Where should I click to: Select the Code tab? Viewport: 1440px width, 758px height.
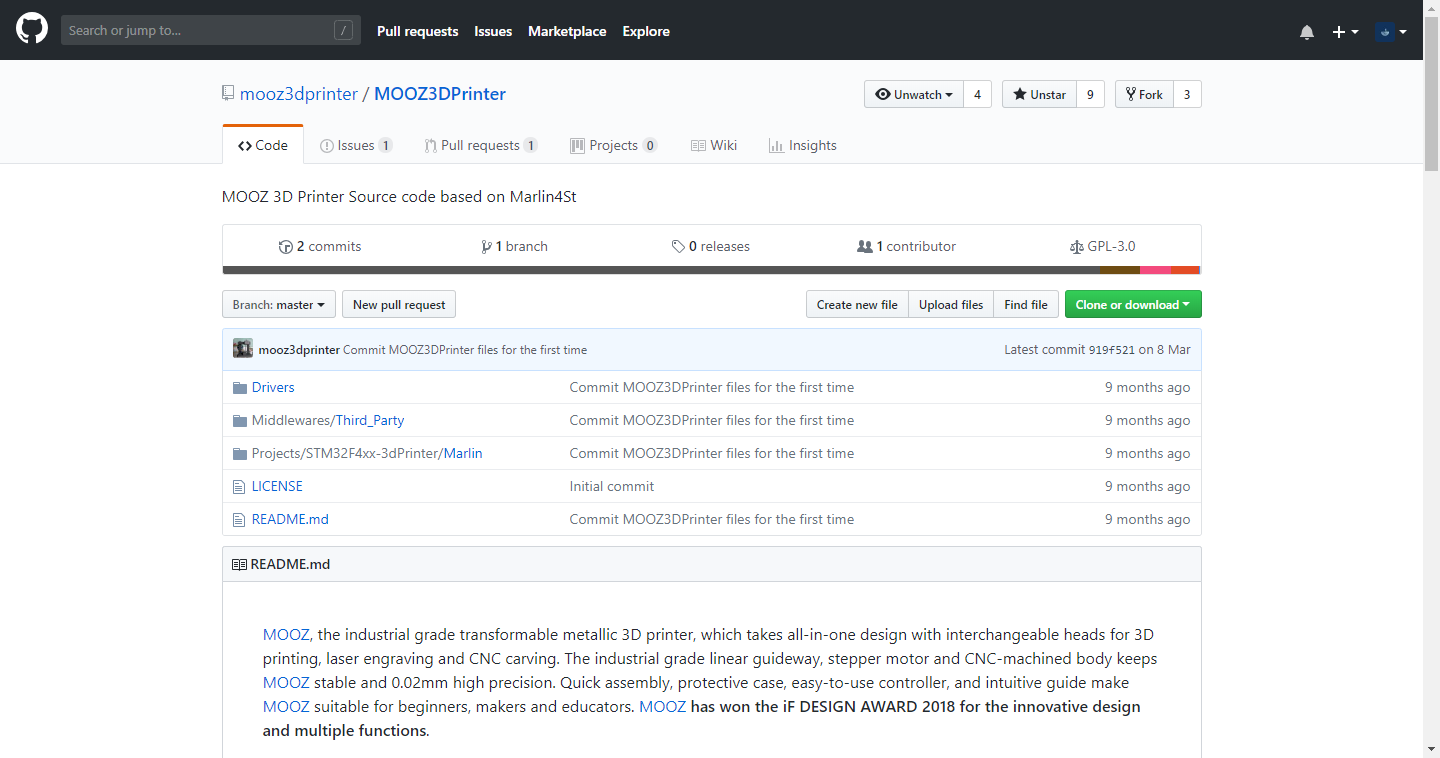pyautogui.click(x=263, y=145)
